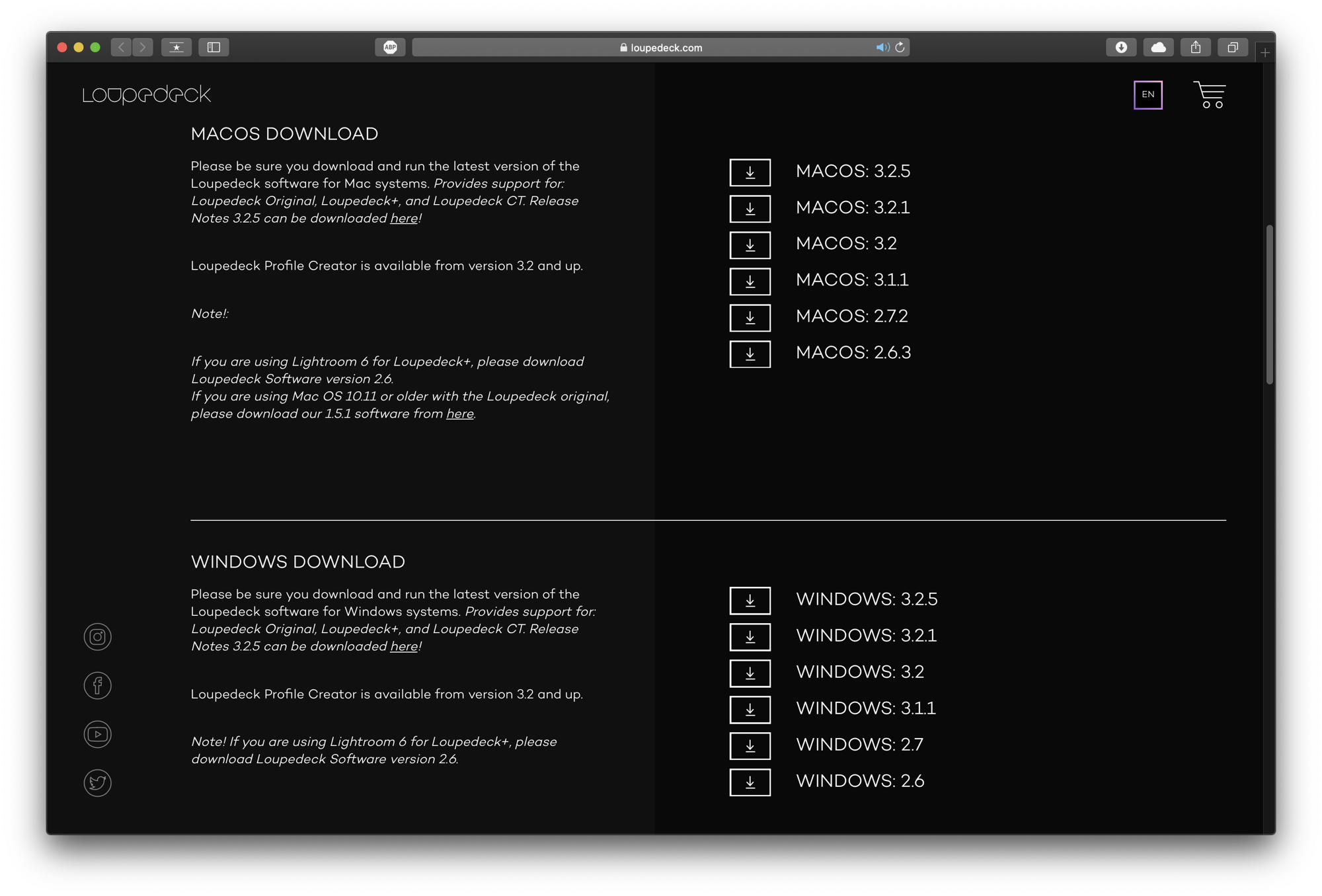Click download icon for WINDOWS: 3.2.5
The width and height of the screenshot is (1322, 896).
tap(750, 601)
